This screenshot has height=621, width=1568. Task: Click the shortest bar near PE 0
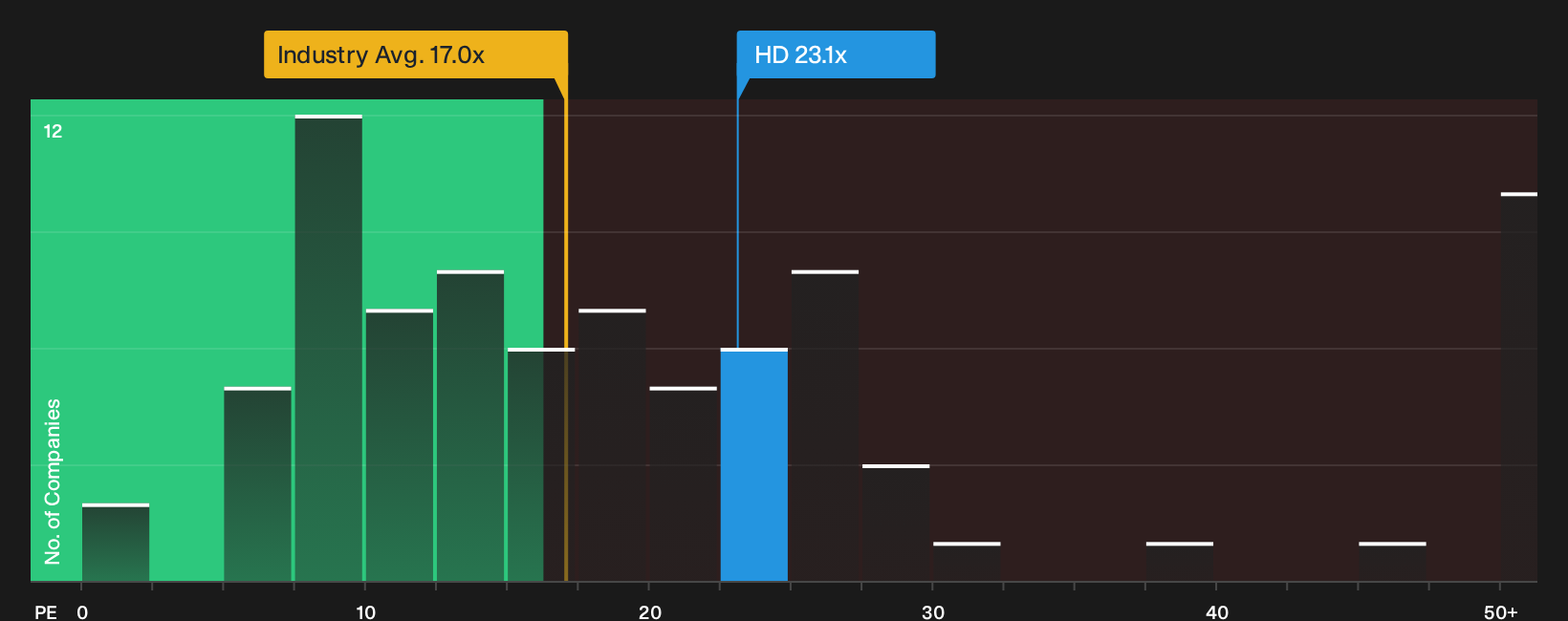[116, 542]
